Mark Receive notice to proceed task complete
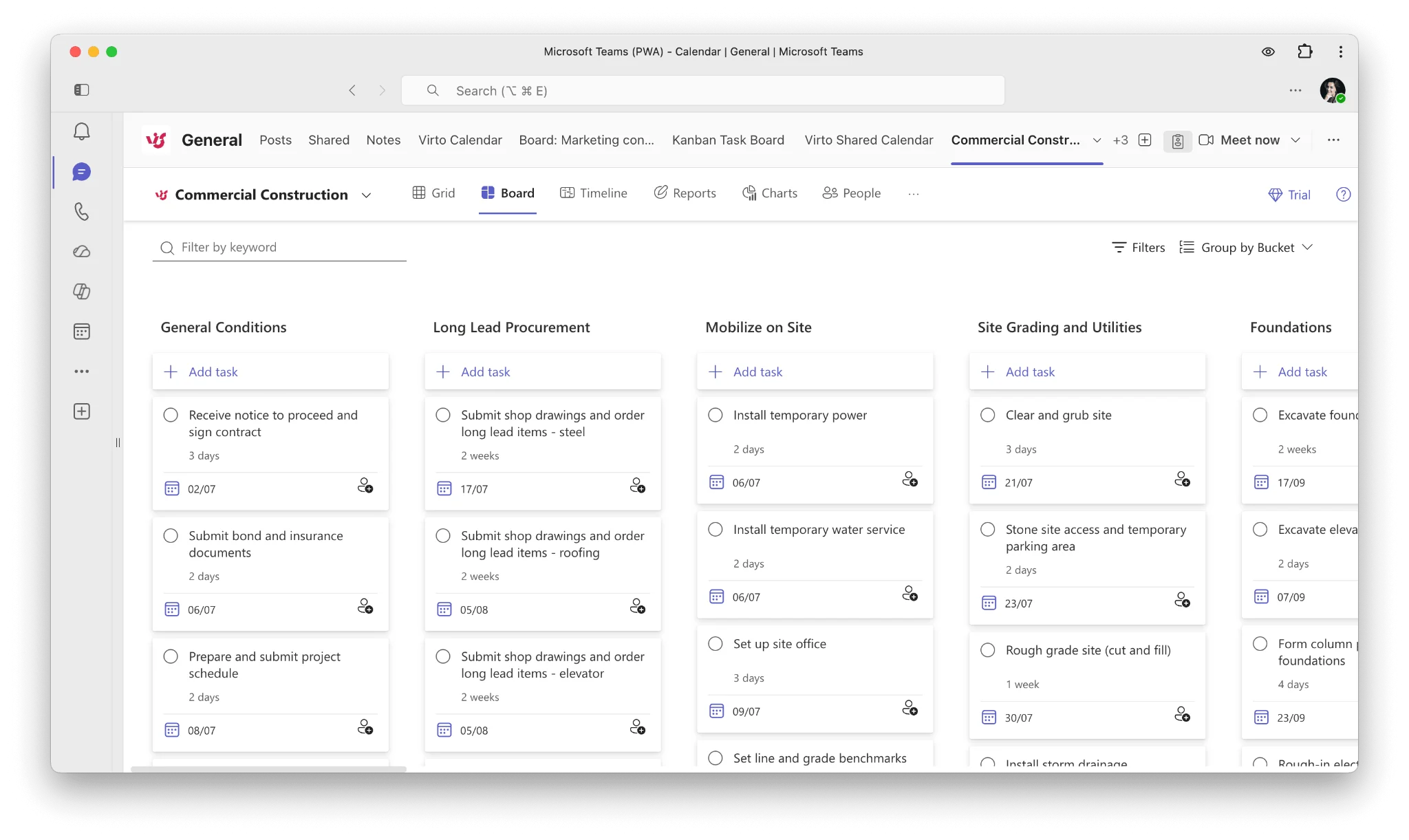Screen dimensions: 1409x840 tap(171, 415)
